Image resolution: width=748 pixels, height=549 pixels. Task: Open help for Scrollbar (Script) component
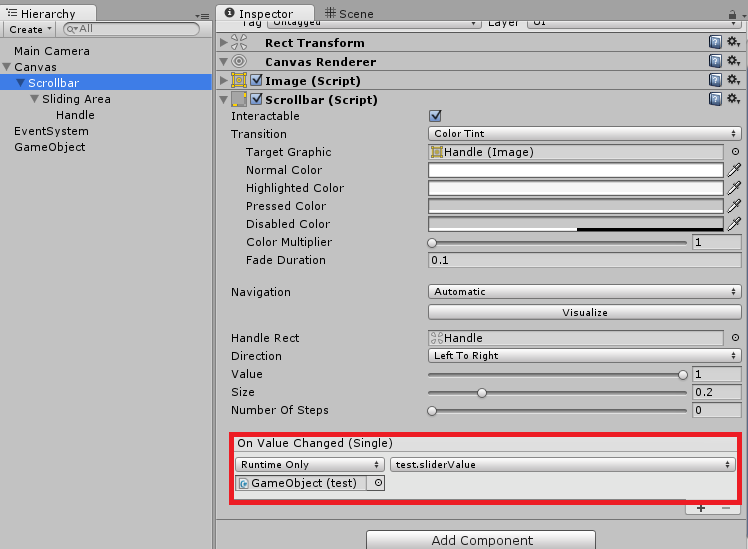coord(715,99)
